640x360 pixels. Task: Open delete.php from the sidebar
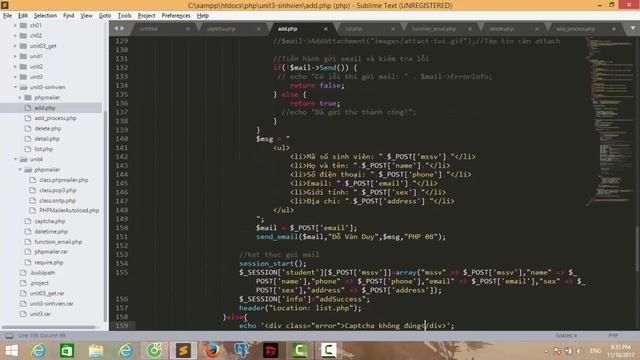tap(47, 128)
